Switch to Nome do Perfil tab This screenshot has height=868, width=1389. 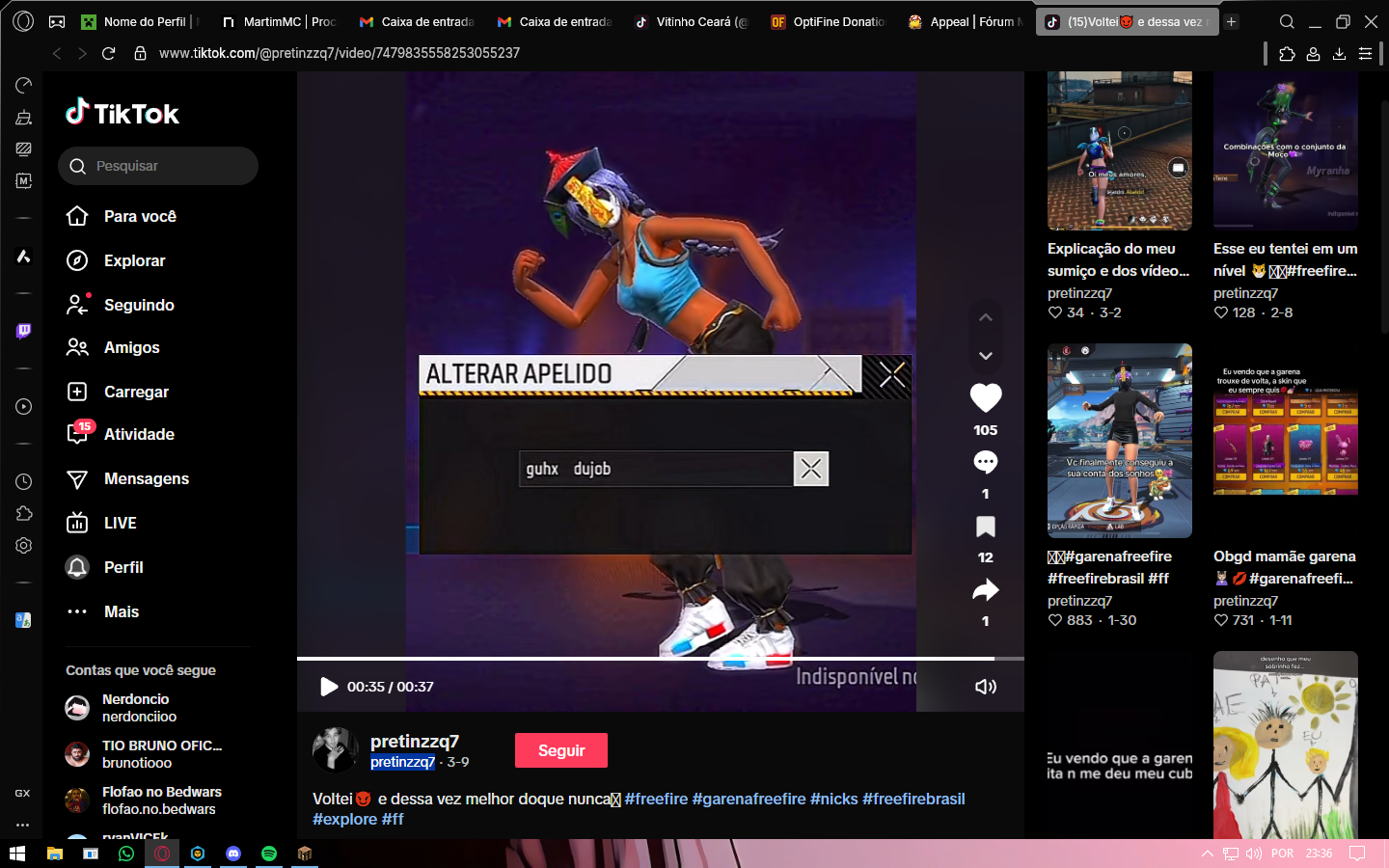139,21
